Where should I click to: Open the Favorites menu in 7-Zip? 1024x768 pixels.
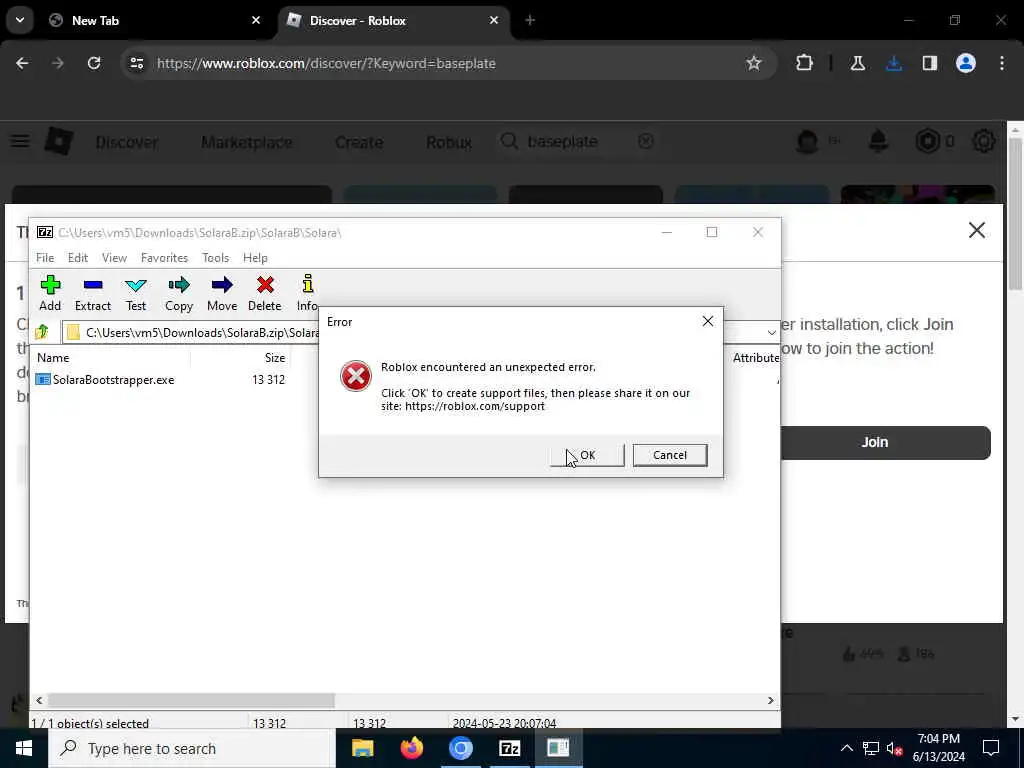(165, 258)
